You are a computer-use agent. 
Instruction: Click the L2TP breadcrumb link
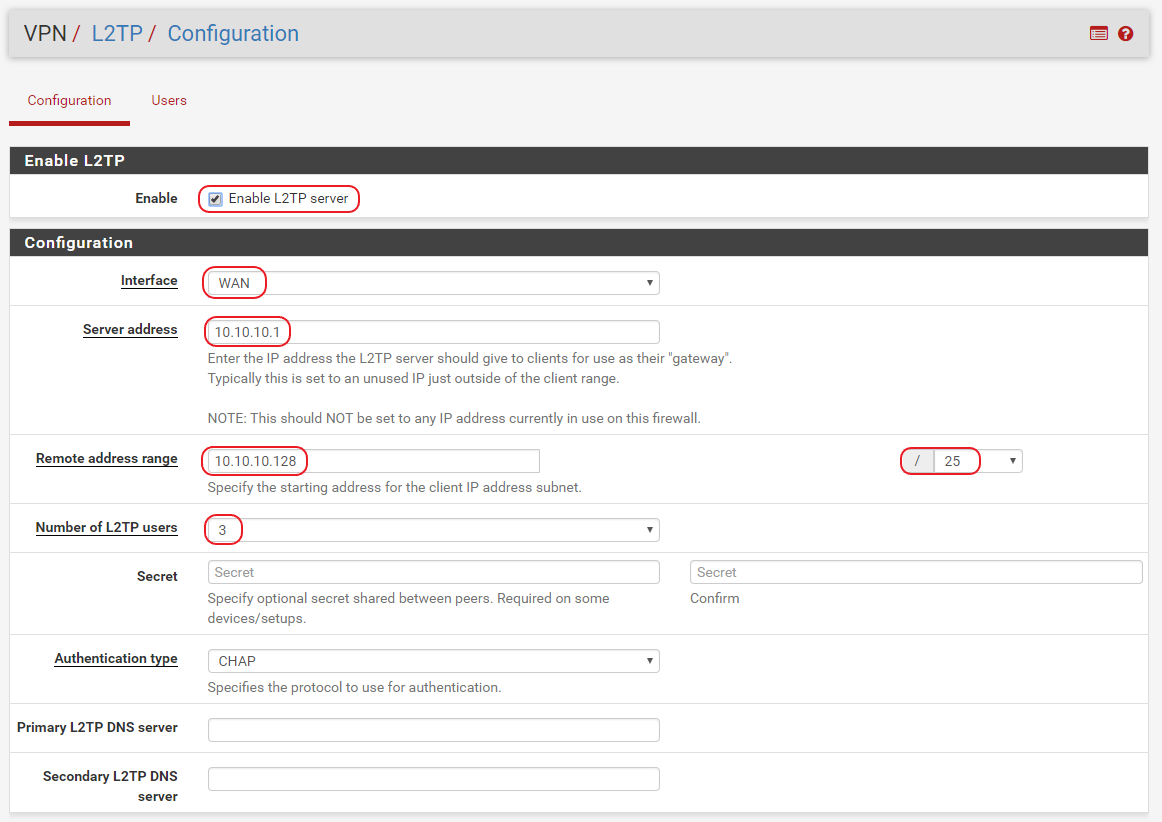tap(117, 33)
